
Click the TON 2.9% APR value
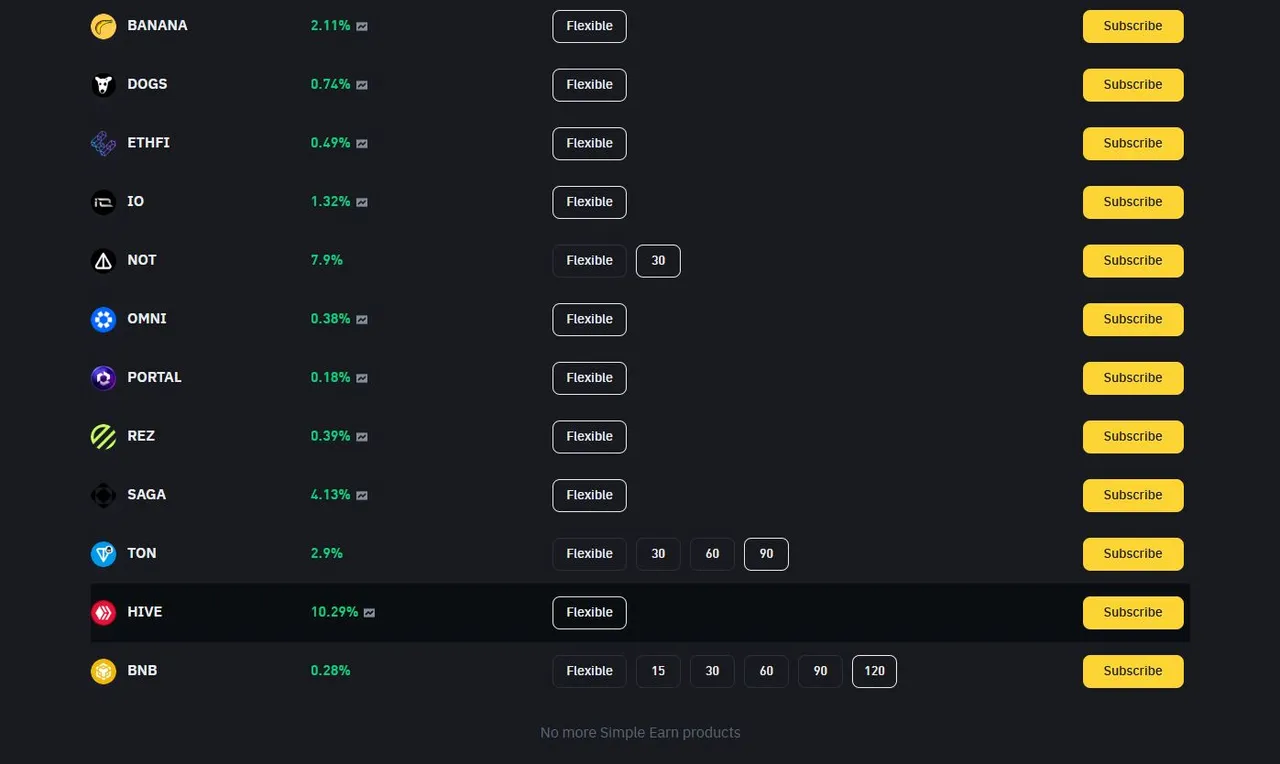(x=327, y=553)
